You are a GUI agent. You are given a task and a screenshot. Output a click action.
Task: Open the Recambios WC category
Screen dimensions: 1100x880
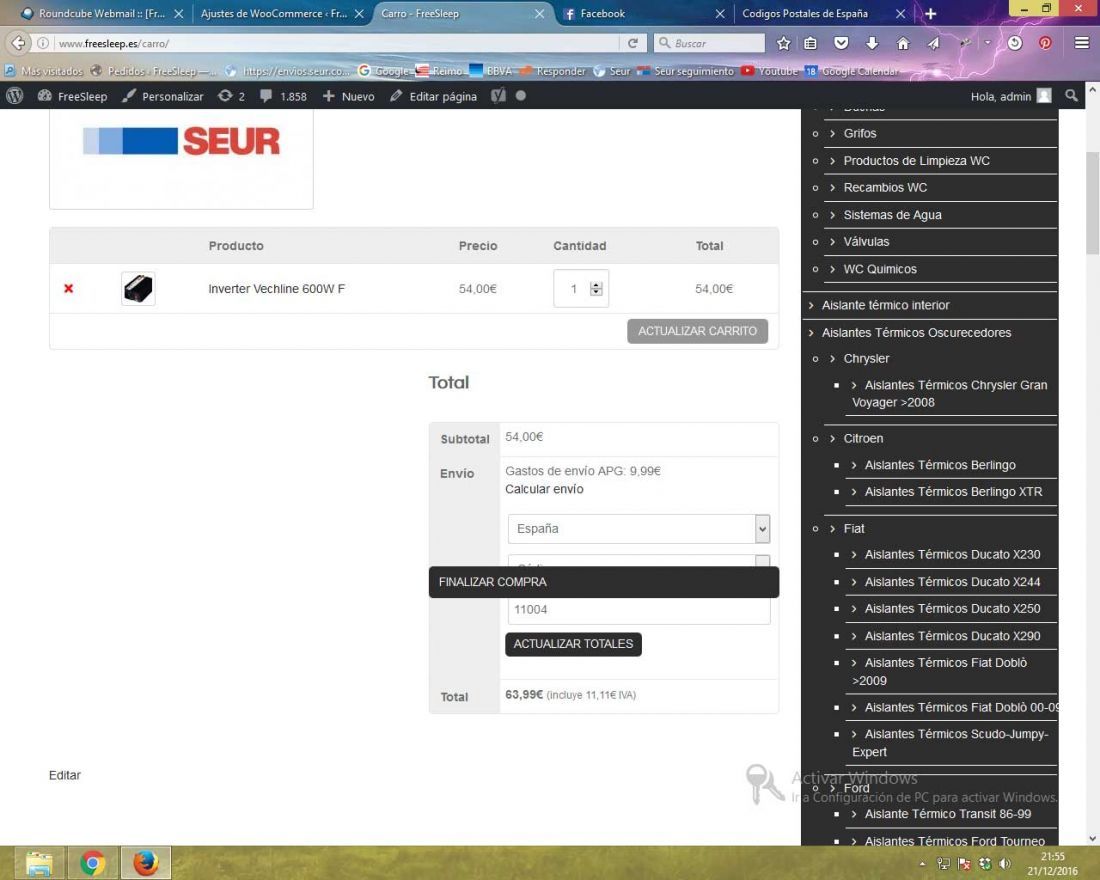885,187
